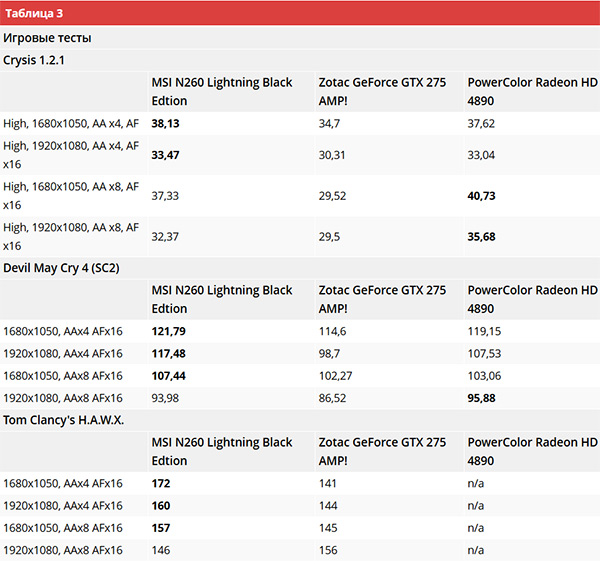Viewport: 600px width, 564px height.
Task: Select the 'Tom Clancy's H.A.W.X.' section heading
Action: 64,420
